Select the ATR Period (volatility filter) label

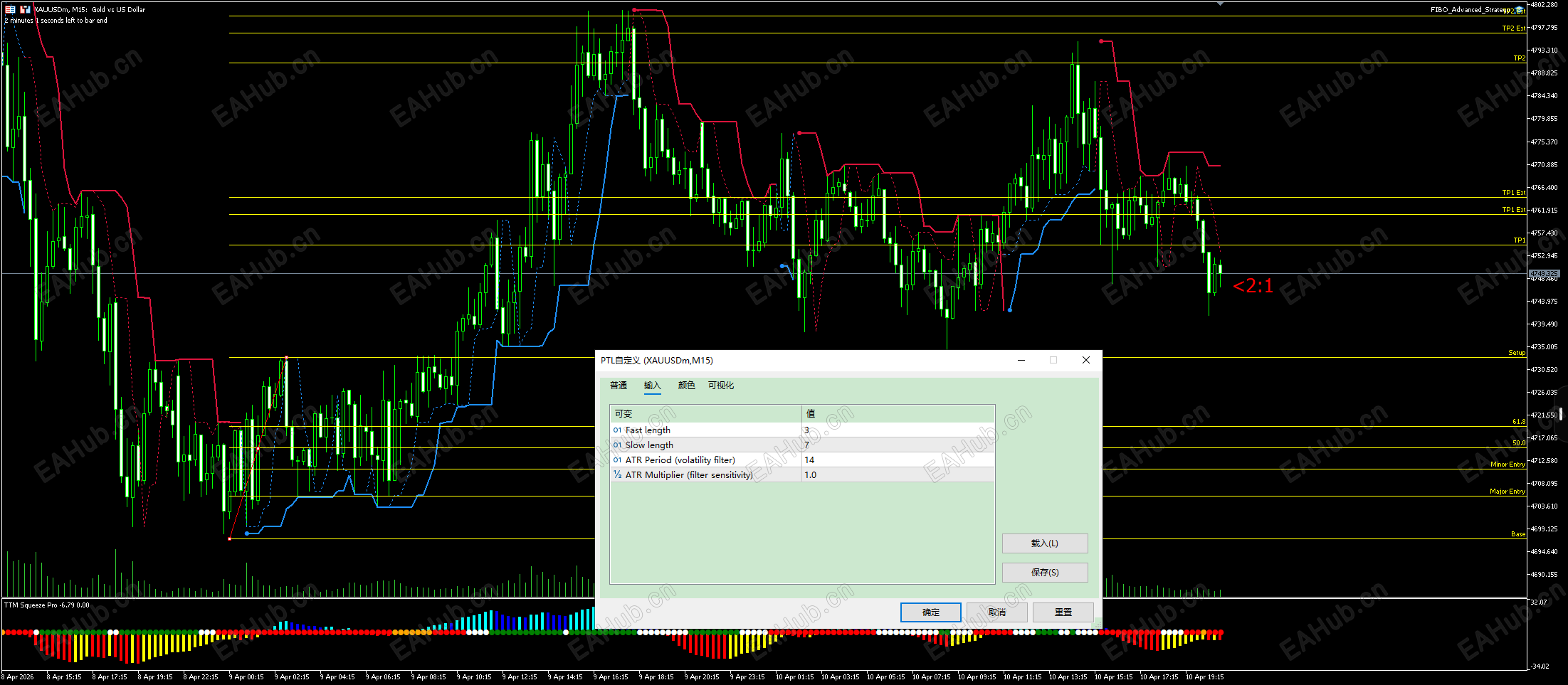(x=680, y=460)
